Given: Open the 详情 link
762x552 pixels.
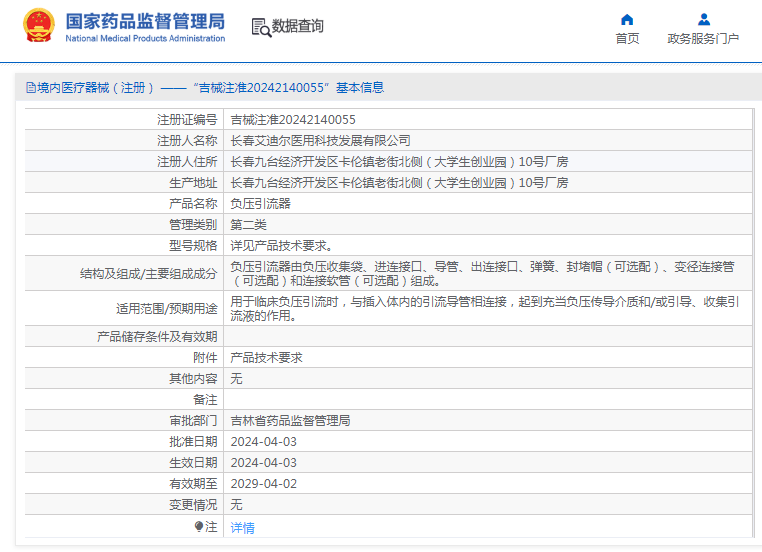Looking at the screenshot, I should [x=242, y=527].
